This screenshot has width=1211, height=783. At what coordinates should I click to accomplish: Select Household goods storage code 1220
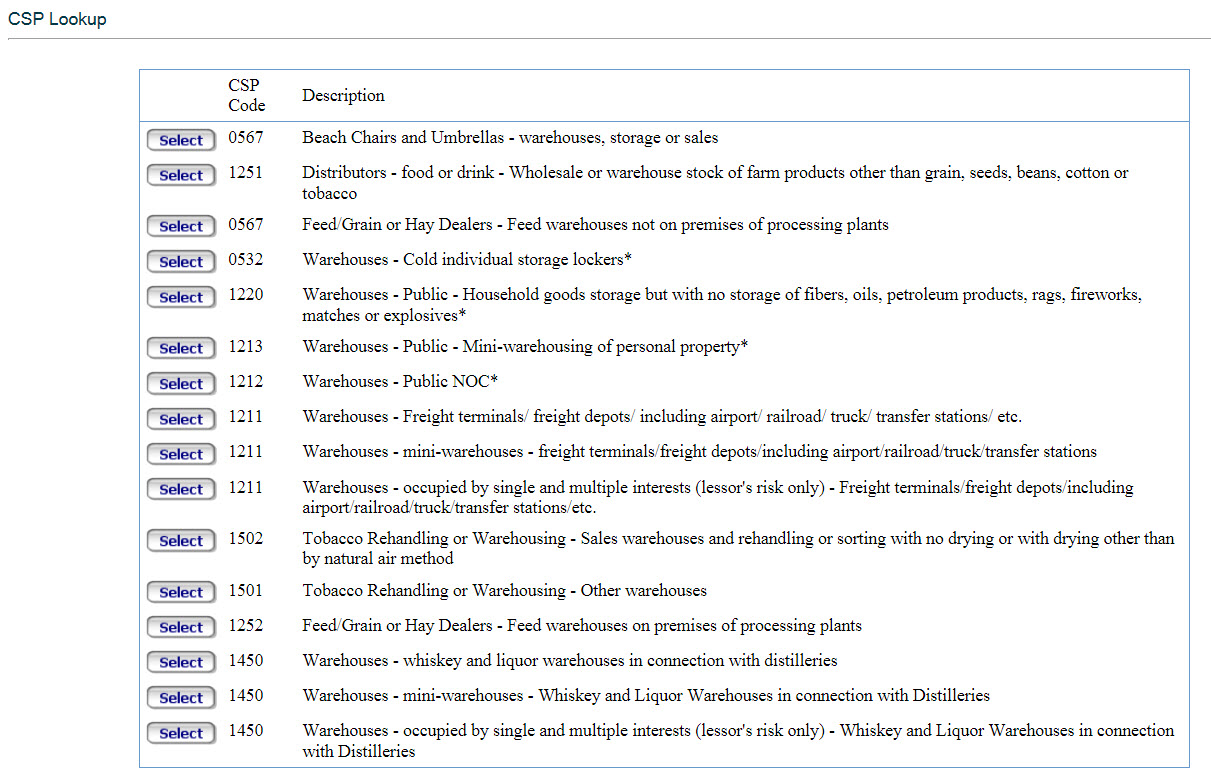(181, 298)
